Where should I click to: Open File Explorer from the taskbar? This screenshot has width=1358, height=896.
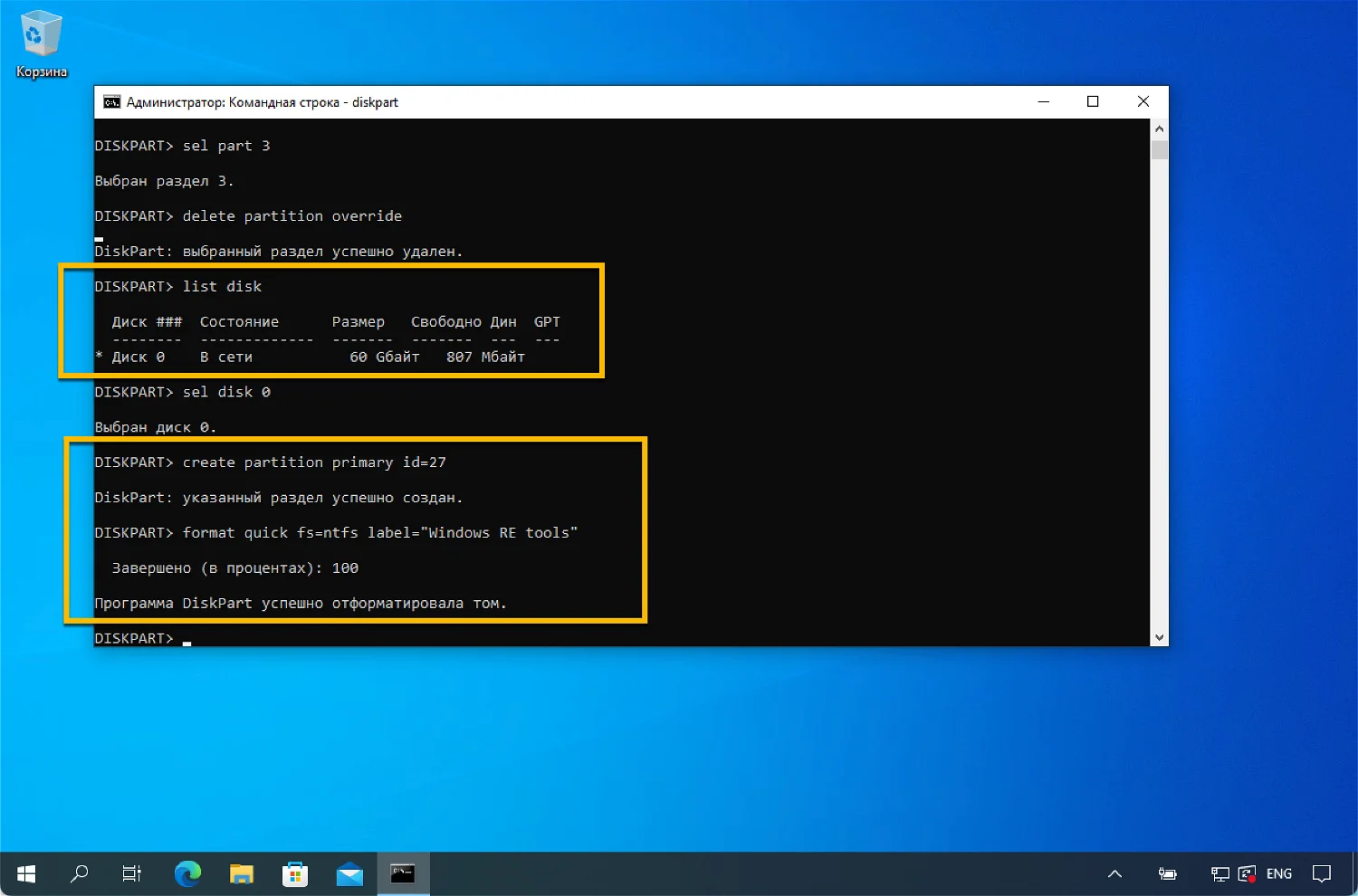coord(241,873)
